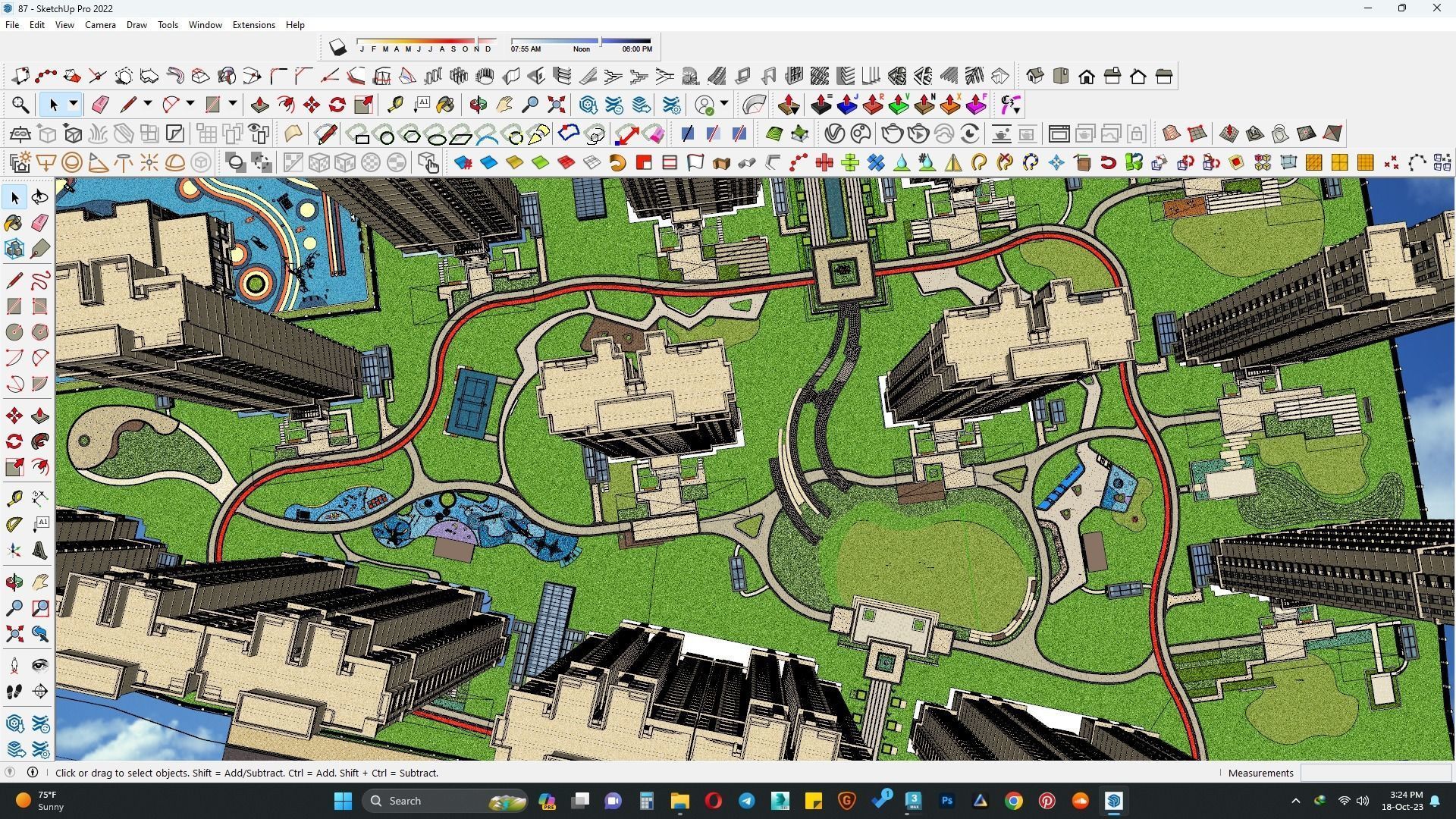Image resolution: width=1456 pixels, height=819 pixels.
Task: Toggle Show/Hide Shadows button
Action: [338, 48]
